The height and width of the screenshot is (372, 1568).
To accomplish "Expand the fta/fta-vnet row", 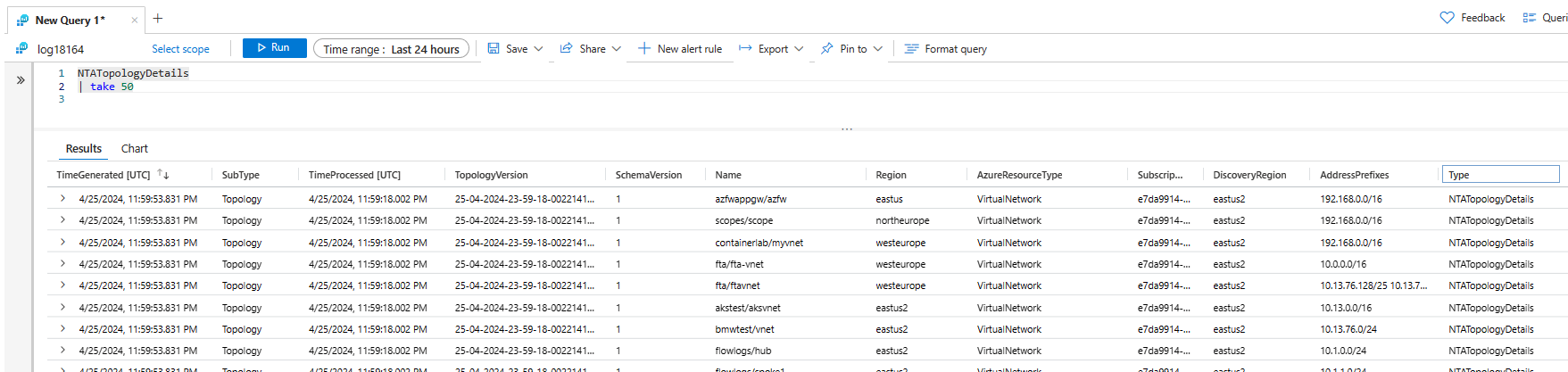I will (x=62, y=263).
